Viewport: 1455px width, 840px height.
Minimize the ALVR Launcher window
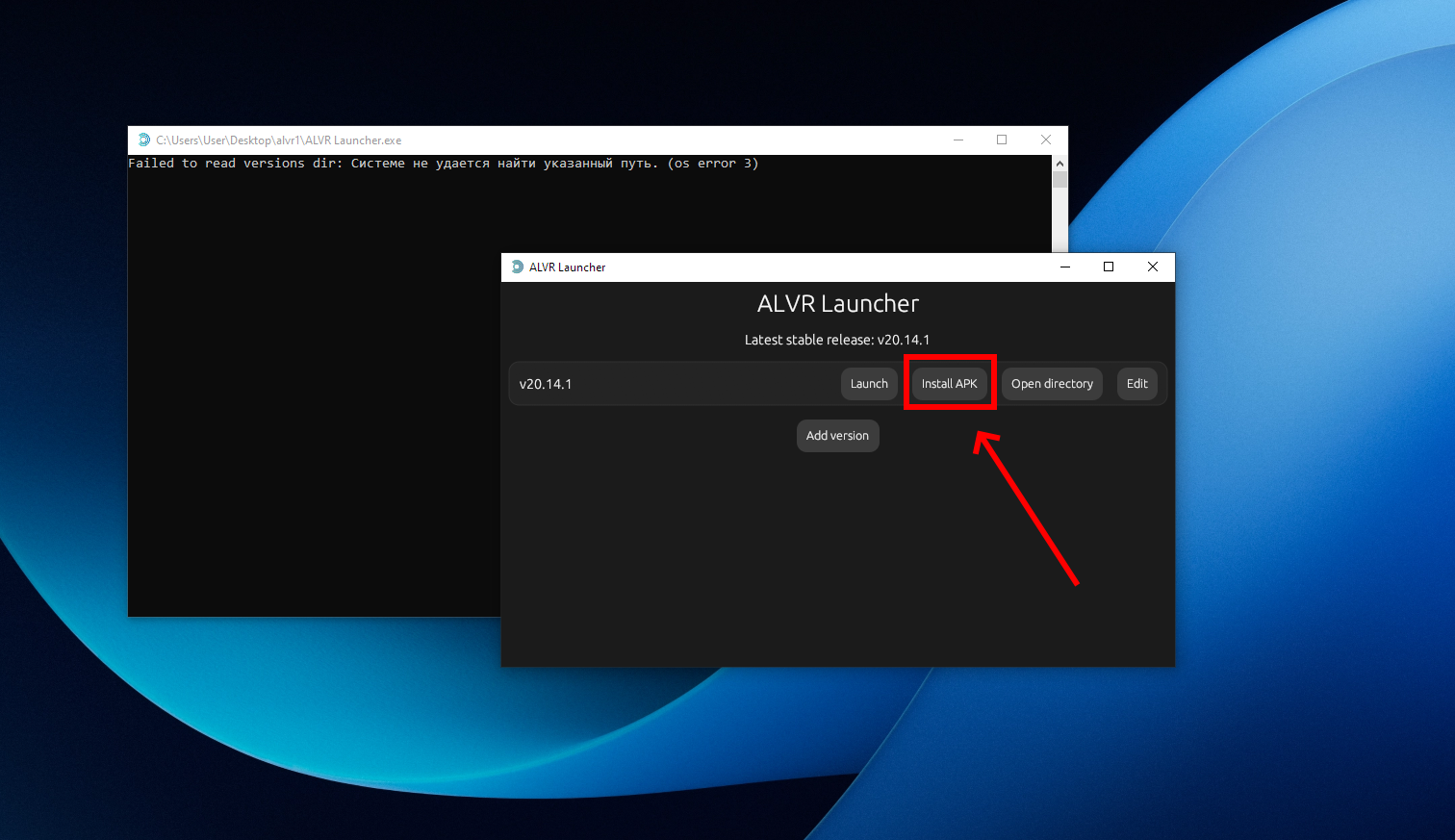tap(1065, 267)
